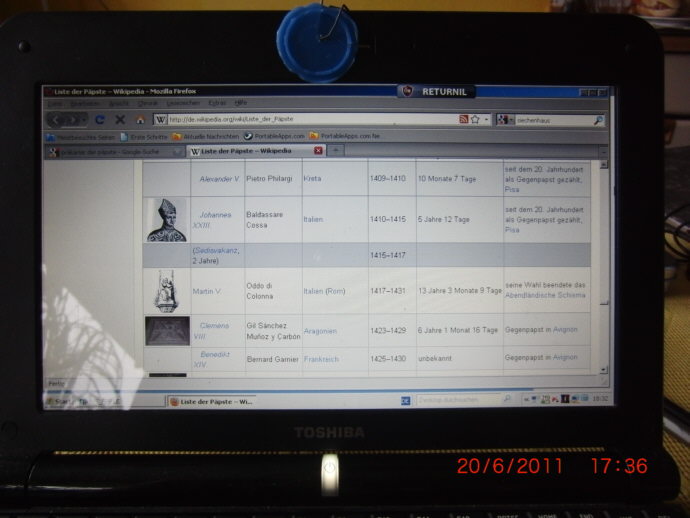
Task: Click the Abendländische Schisma link
Action: click(545, 296)
